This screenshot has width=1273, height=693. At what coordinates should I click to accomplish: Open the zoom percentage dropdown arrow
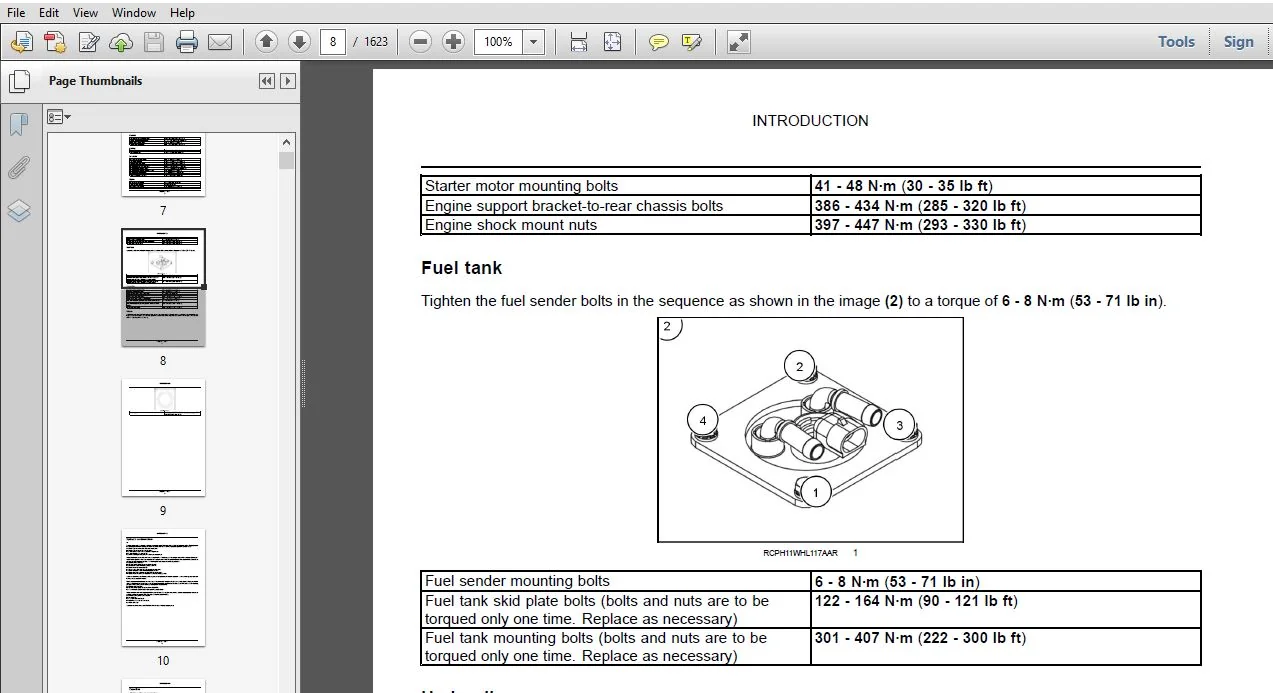(x=534, y=42)
